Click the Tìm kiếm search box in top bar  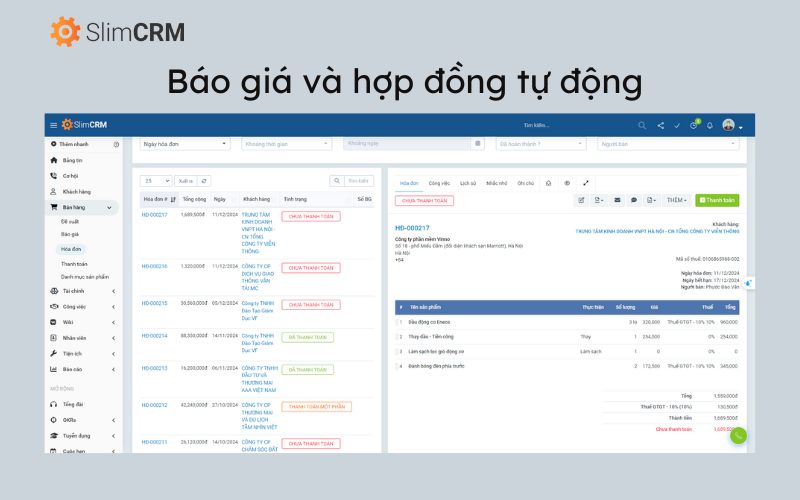(x=537, y=126)
